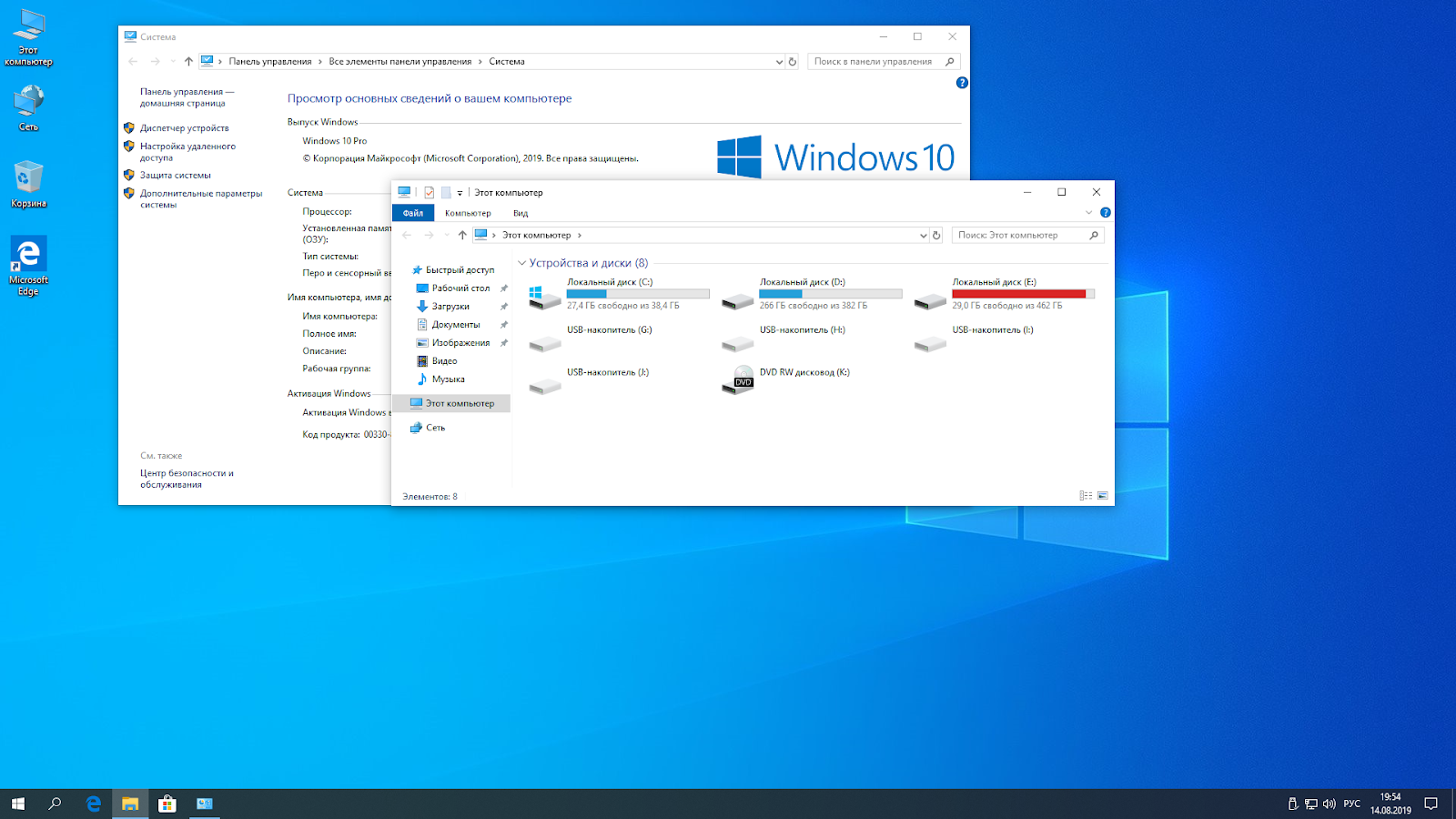
Task: Select DVD RW drive (K:) icon
Action: click(738, 380)
